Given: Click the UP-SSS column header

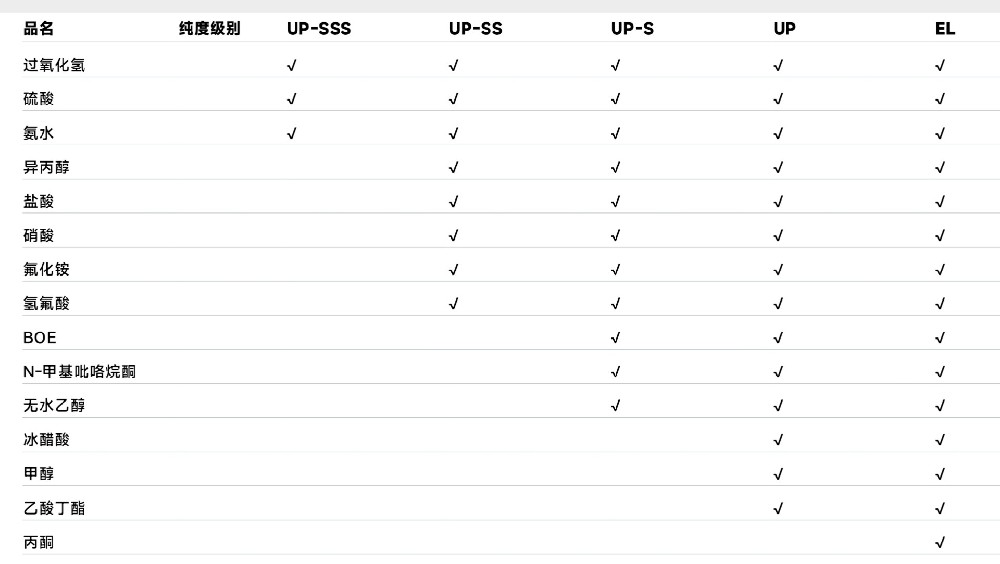Looking at the screenshot, I should 319,29.
